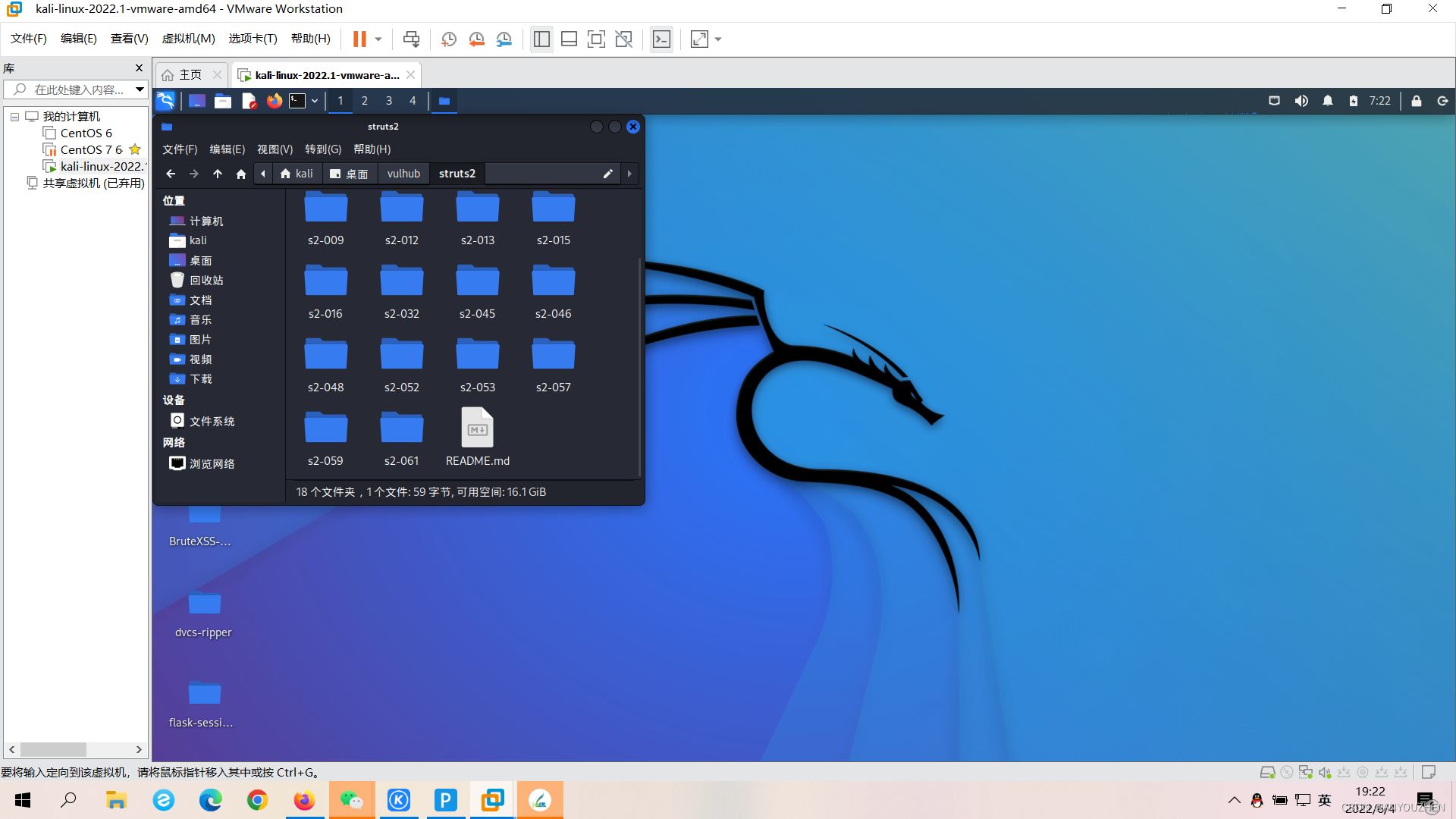The width and height of the screenshot is (1456, 819).
Task: Click the vulhub breadcrumb button
Action: pos(403,174)
